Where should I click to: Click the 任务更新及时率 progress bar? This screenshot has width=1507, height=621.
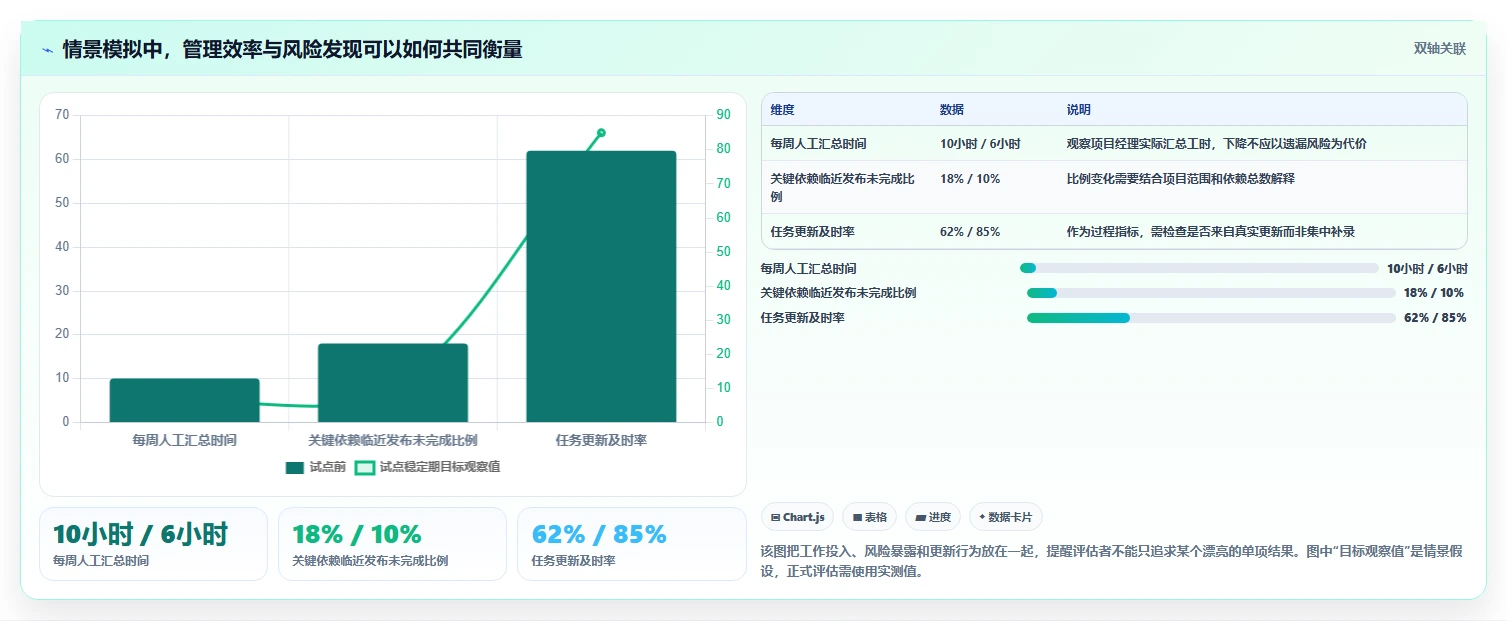point(1211,318)
